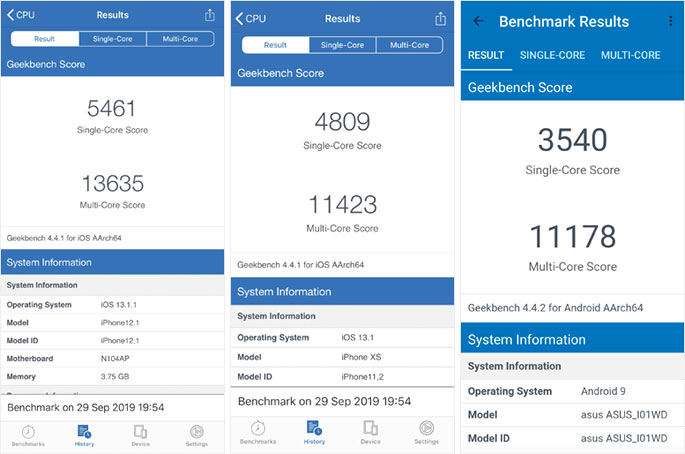Tap the iPhone11,2 Model ID value
685x454 pixels.
tap(362, 377)
